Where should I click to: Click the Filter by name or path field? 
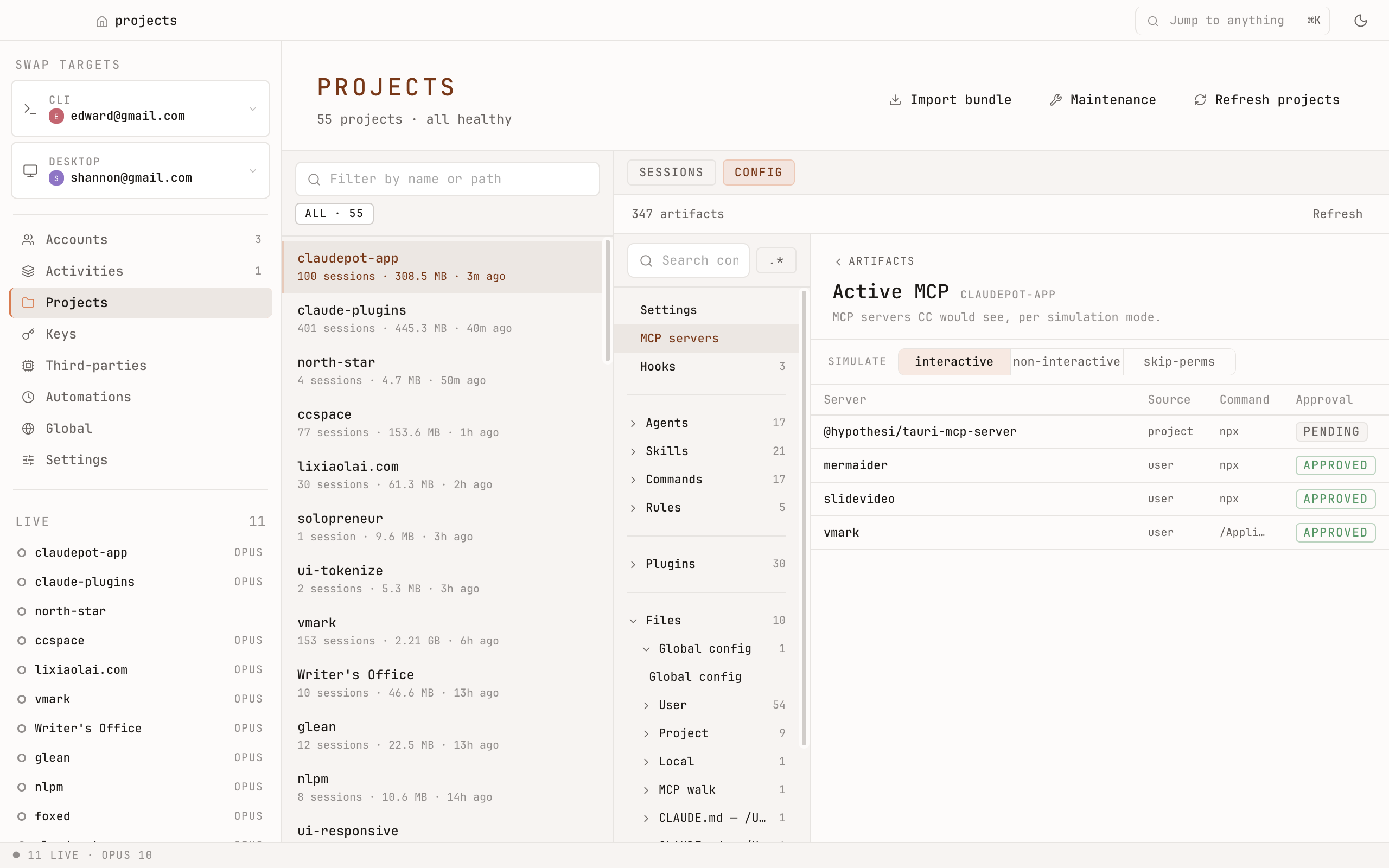(447, 178)
